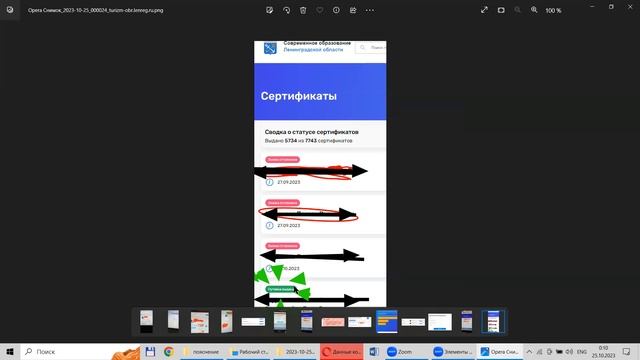
Task: Open taskbar clock showing 25.10.2023
Action: pyautogui.click(x=603, y=351)
